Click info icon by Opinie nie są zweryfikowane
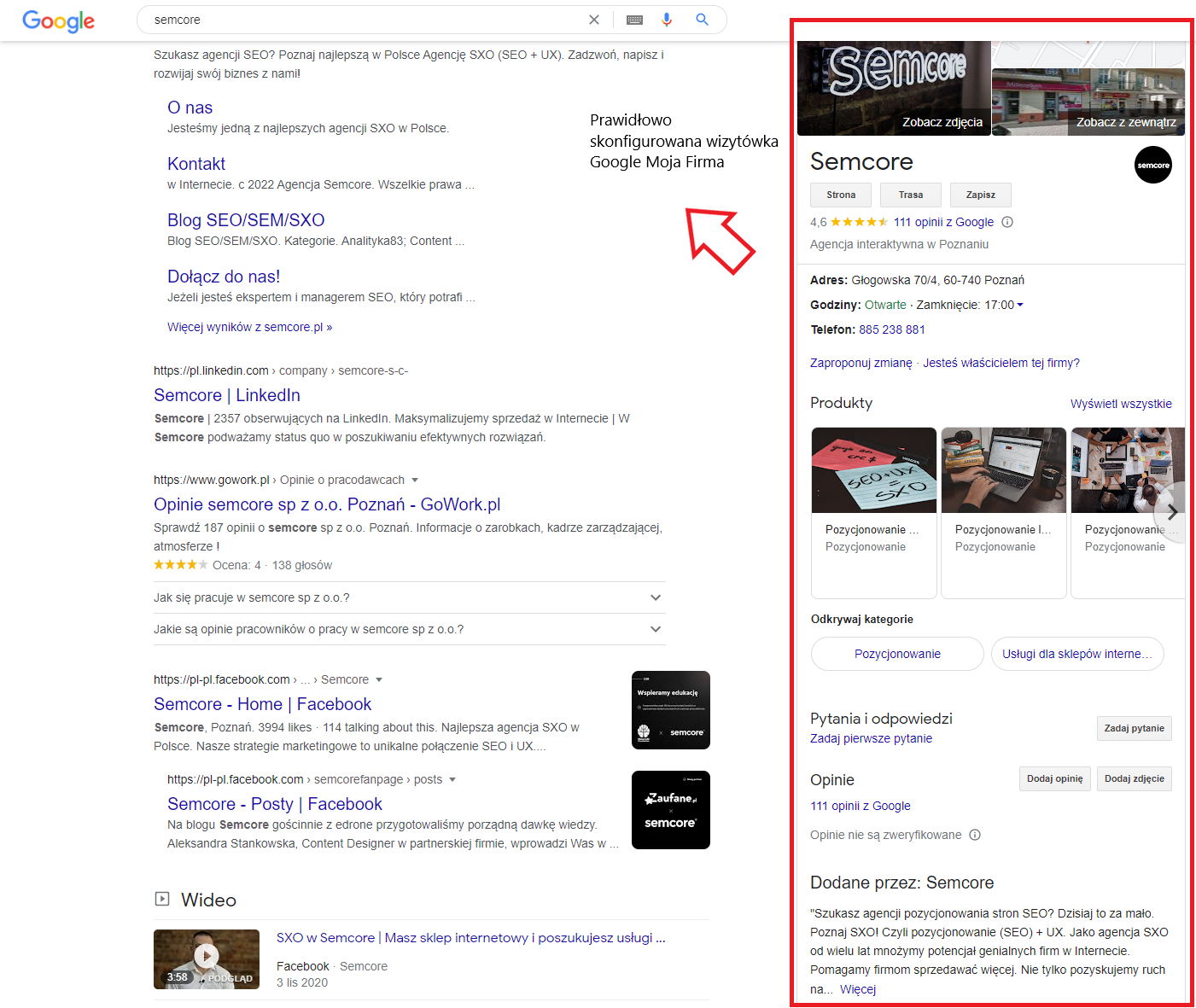The width and height of the screenshot is (1196, 1008). tap(975, 835)
